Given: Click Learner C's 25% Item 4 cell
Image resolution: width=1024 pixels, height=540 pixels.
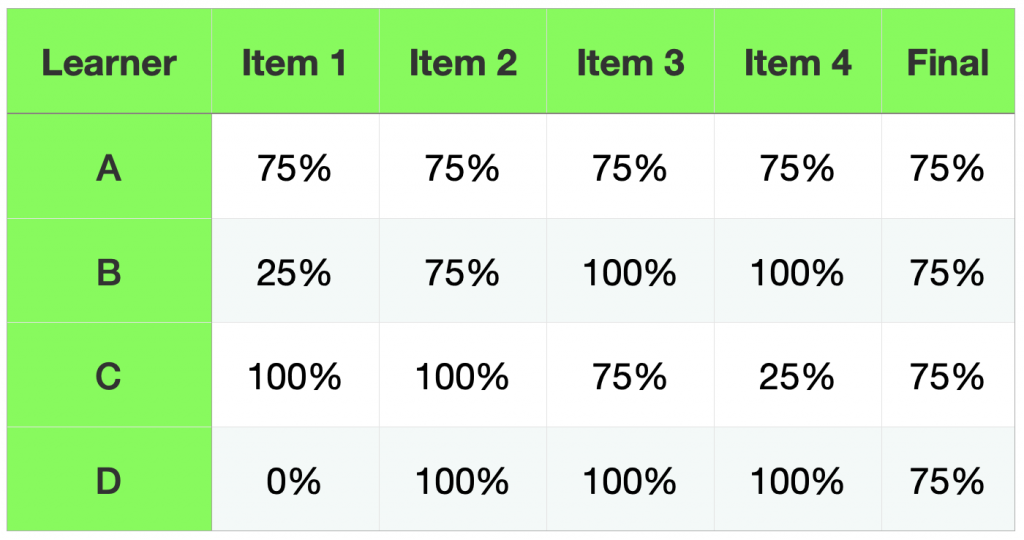Looking at the screenshot, I should (797, 376).
